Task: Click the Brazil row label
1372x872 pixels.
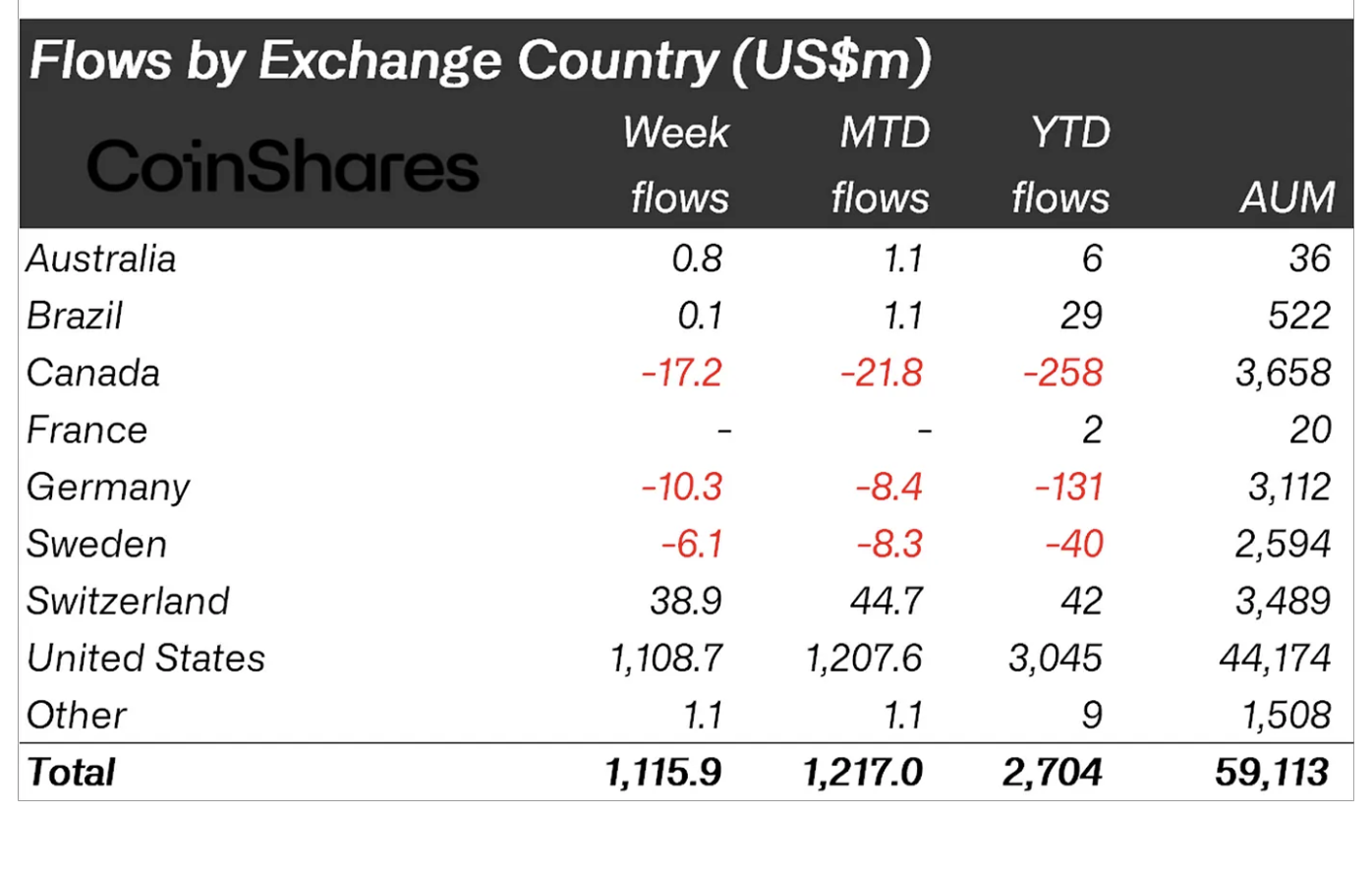Action: point(75,316)
